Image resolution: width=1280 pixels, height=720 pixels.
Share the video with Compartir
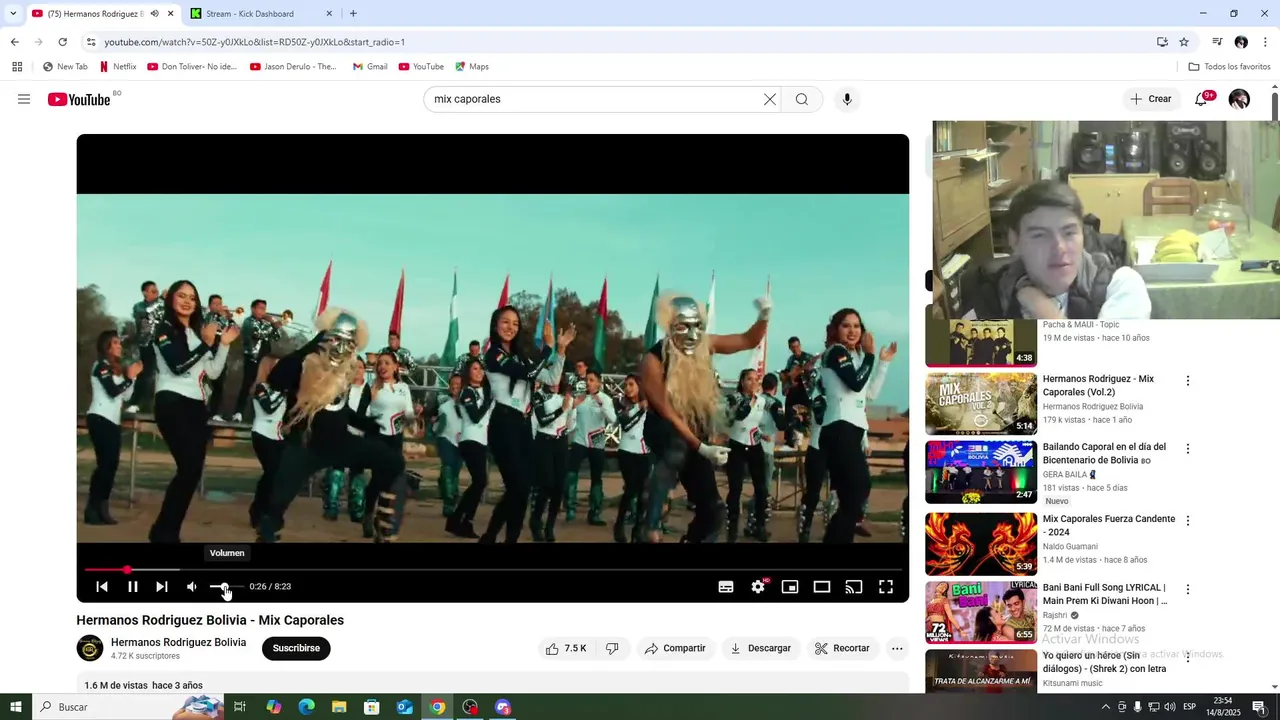coord(675,648)
